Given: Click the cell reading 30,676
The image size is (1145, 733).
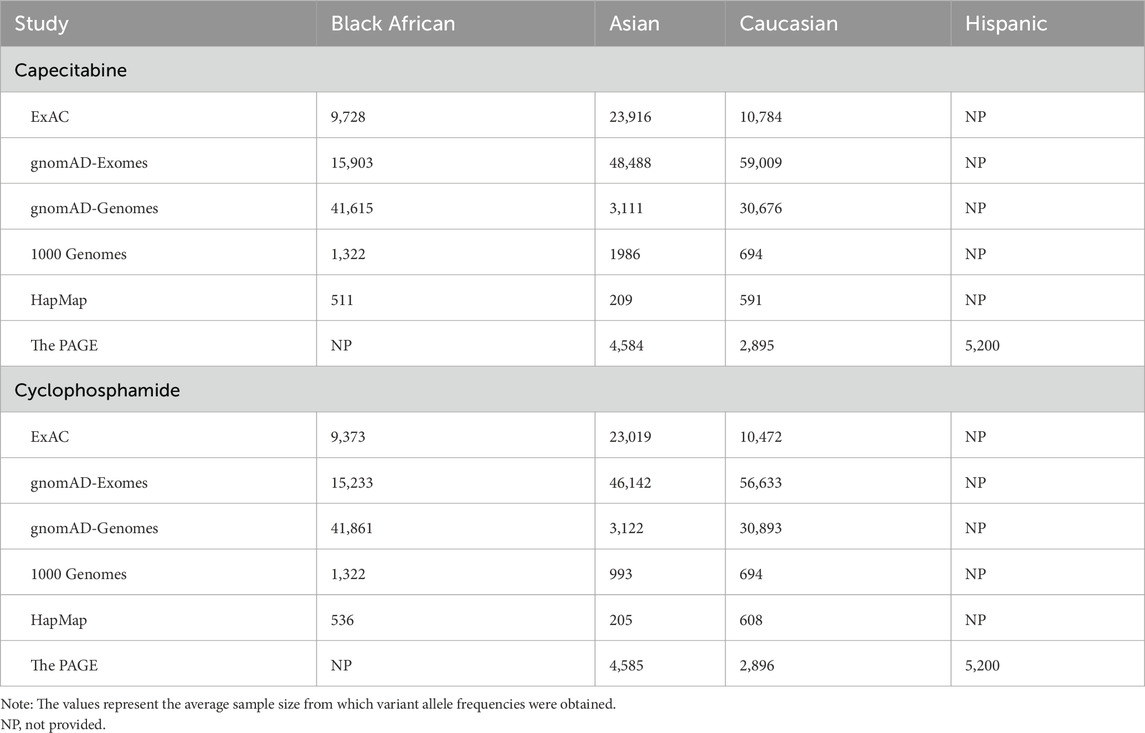Looking at the screenshot, I should tap(761, 208).
